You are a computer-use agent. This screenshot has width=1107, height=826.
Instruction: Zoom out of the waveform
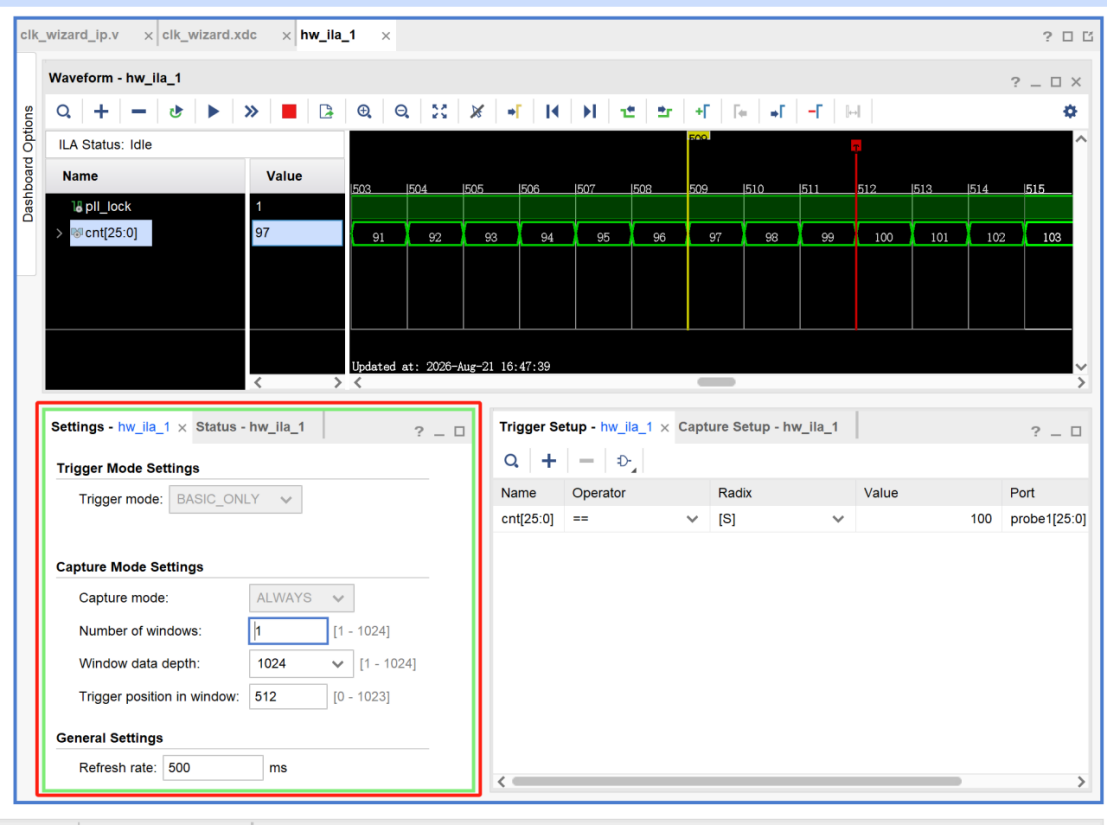click(402, 112)
